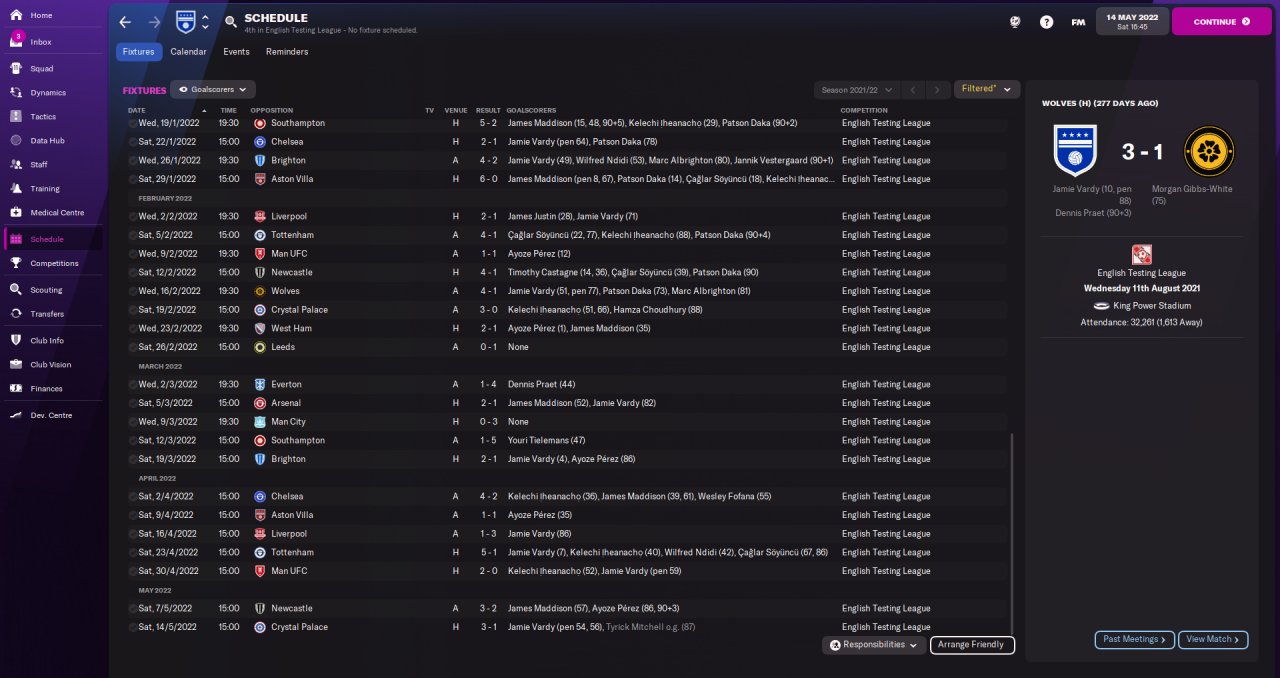
Task: Open the Tottenham link on 23/4/2022
Action: (x=292, y=552)
